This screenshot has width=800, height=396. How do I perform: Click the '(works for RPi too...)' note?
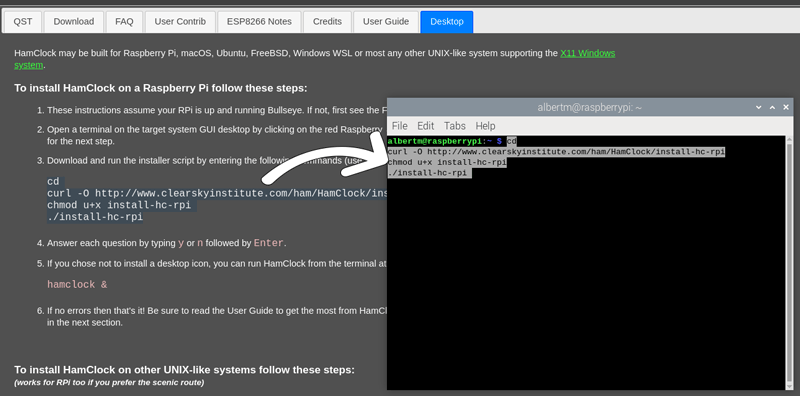109,382
